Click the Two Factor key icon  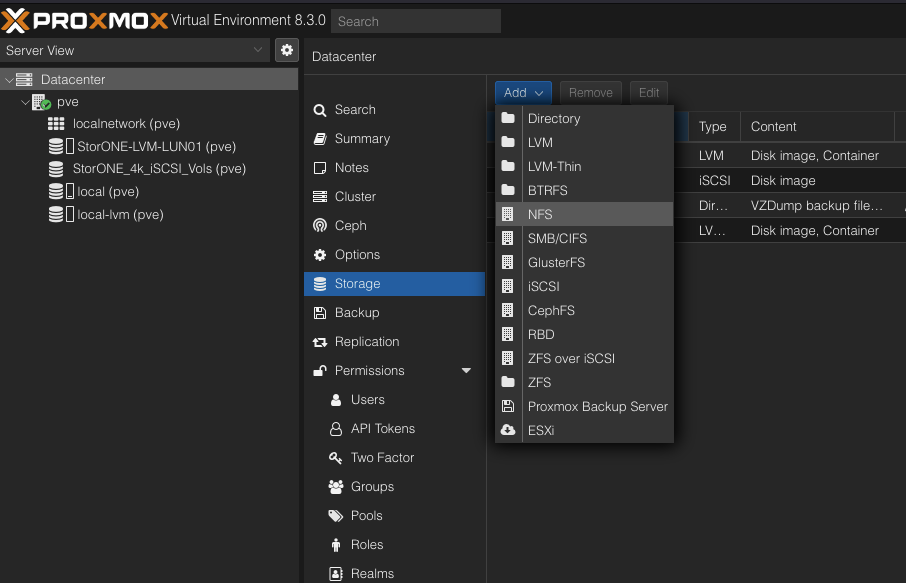(336, 458)
